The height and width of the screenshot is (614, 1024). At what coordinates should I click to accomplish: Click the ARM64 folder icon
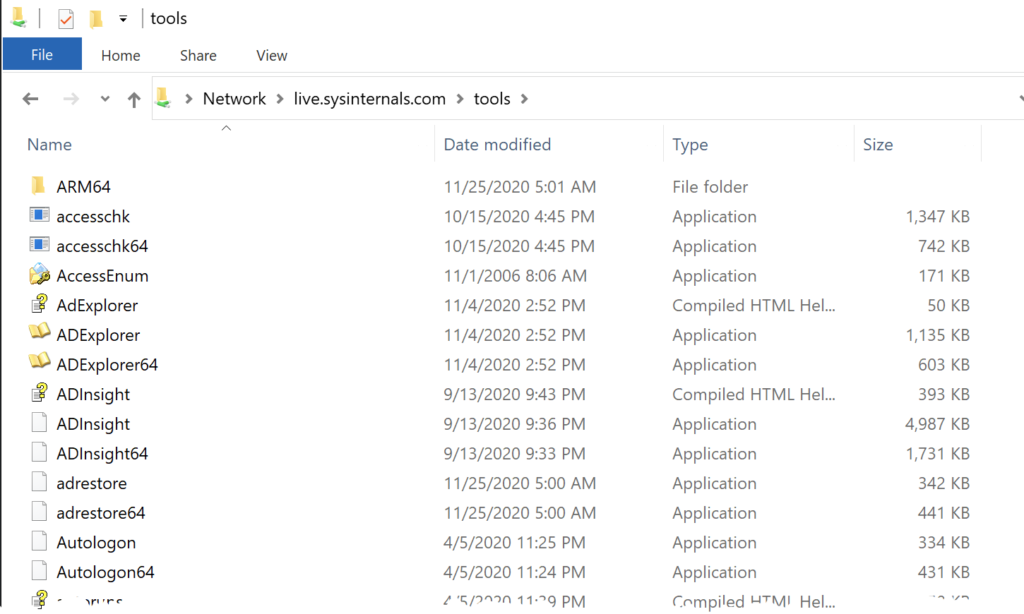(x=39, y=186)
